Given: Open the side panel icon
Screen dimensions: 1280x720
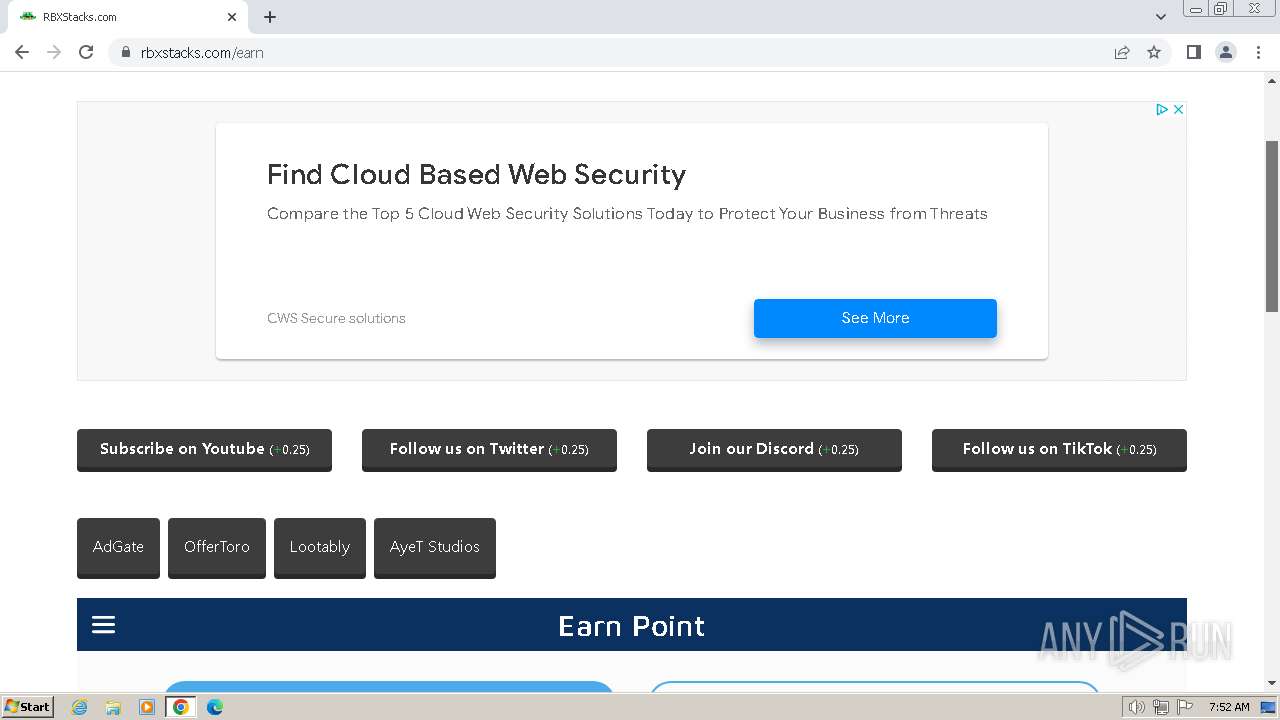Looking at the screenshot, I should (1194, 52).
